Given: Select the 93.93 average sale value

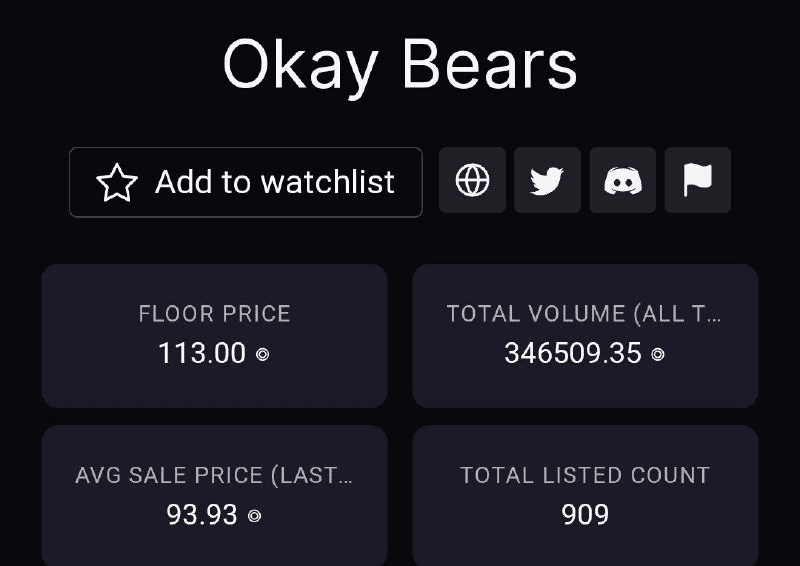Looking at the screenshot, I should coord(202,515).
